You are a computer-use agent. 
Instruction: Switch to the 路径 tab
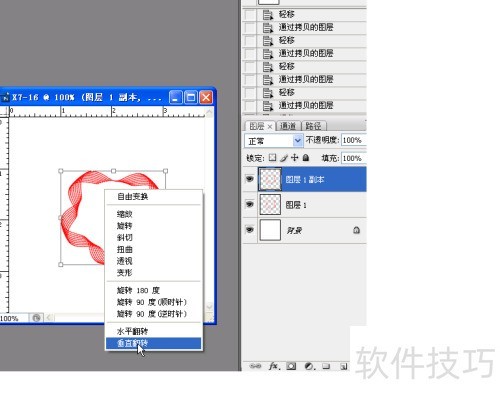pos(313,126)
